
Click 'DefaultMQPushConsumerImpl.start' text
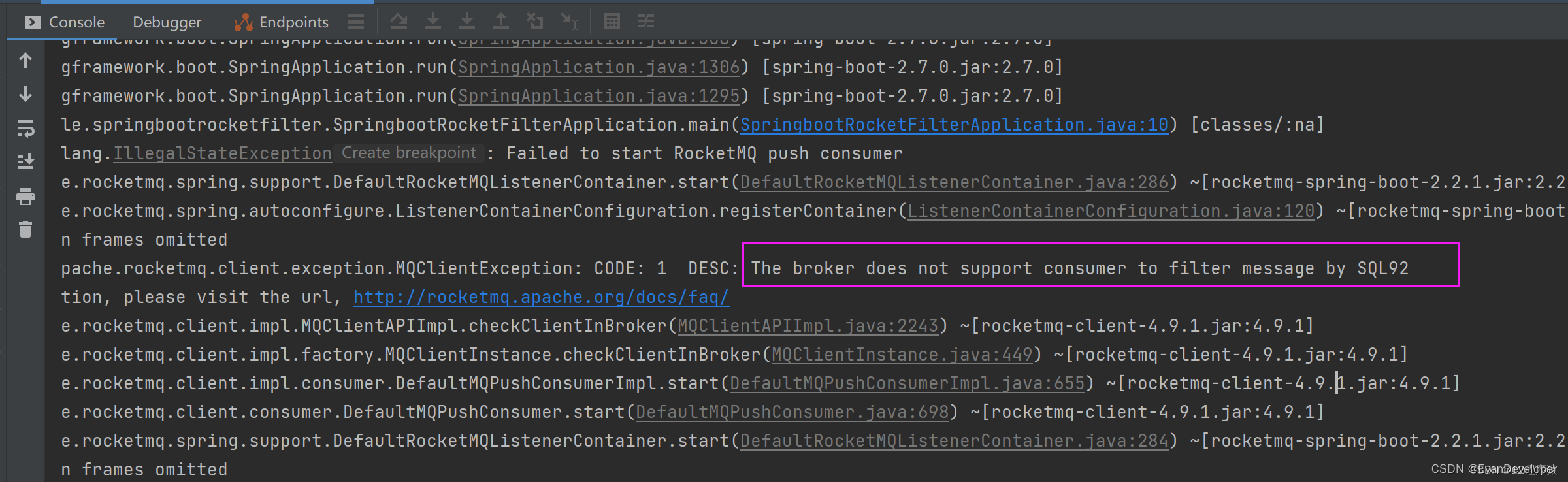[557, 383]
